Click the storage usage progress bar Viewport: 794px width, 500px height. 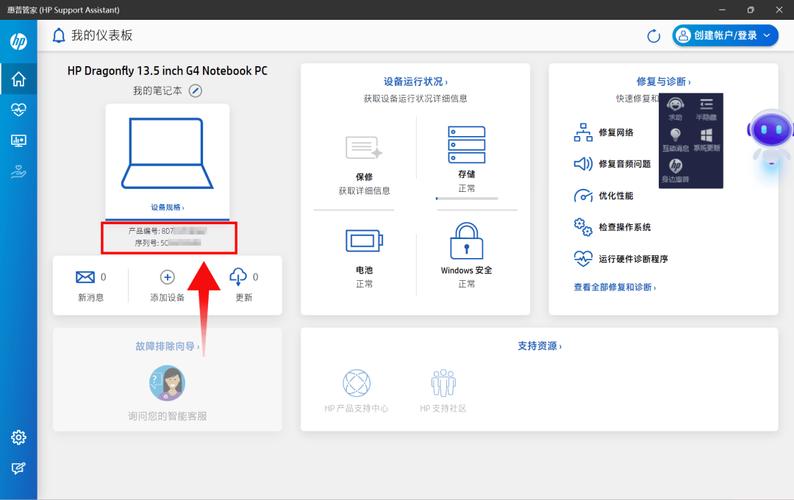[x=466, y=199]
